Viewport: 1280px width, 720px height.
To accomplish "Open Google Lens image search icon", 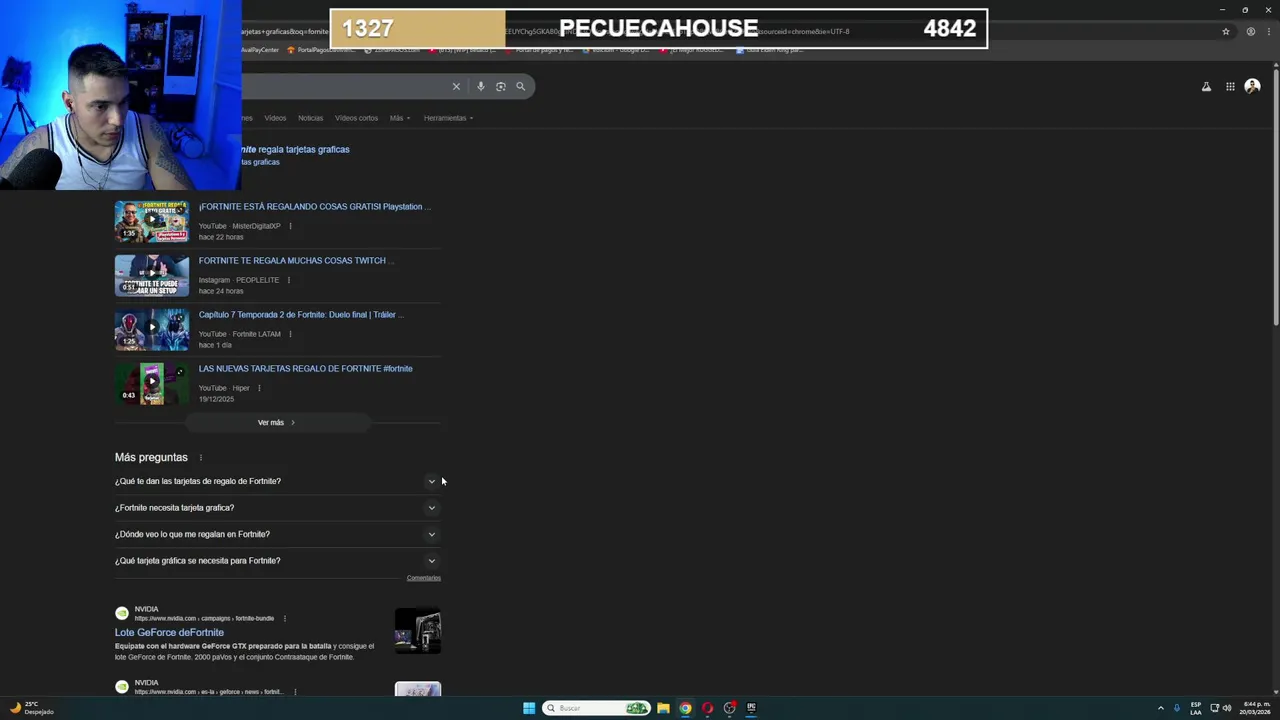I will [x=501, y=87].
